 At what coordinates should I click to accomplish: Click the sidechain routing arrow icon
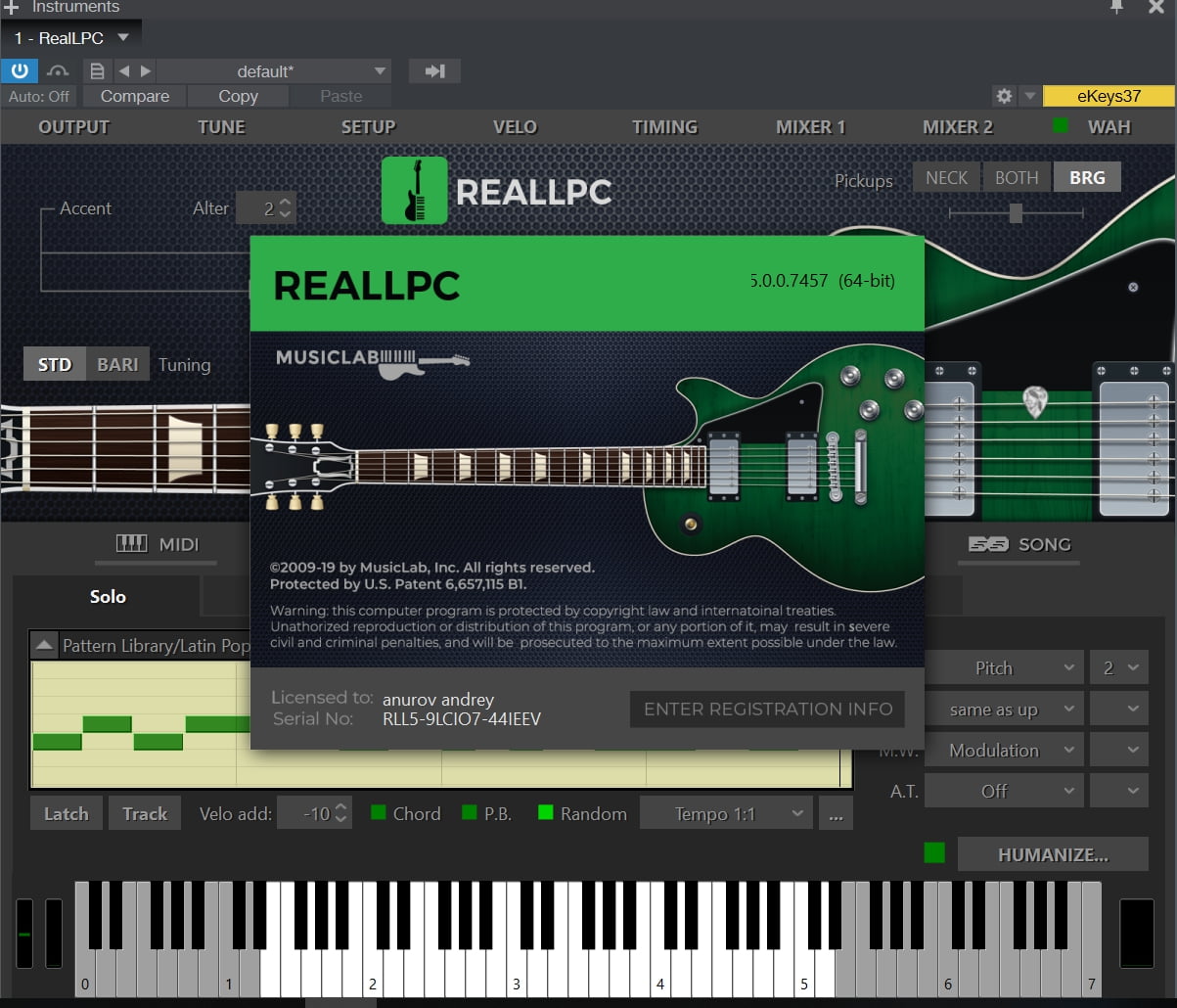tap(434, 70)
